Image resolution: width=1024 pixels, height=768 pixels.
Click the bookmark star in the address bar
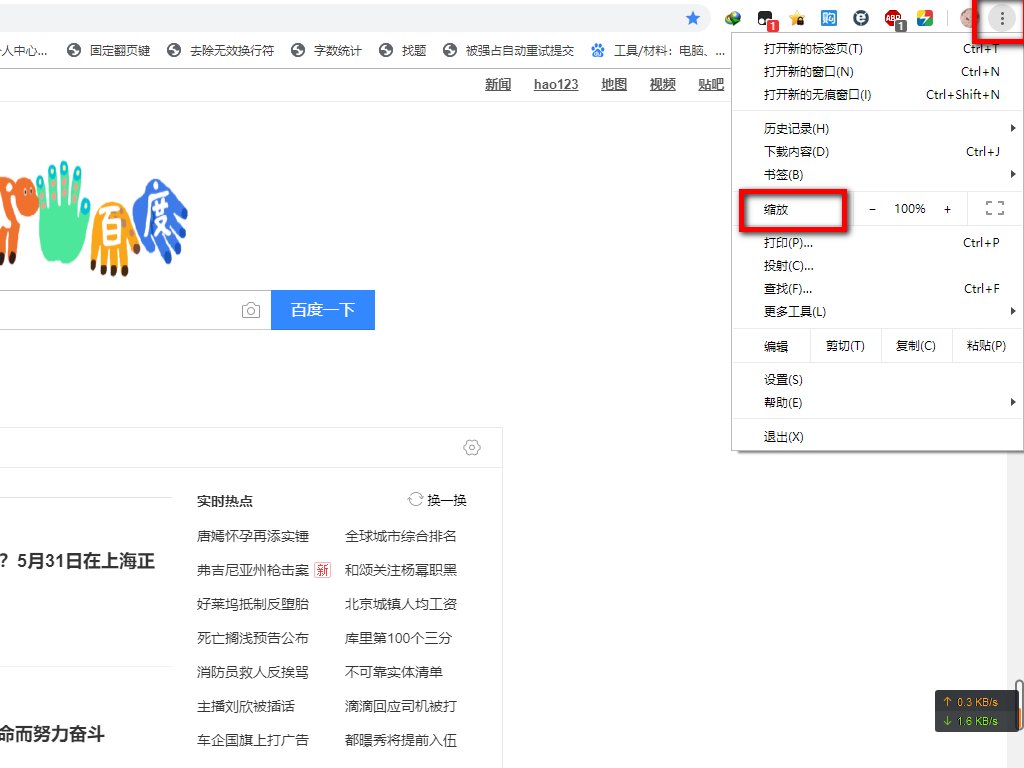[694, 18]
